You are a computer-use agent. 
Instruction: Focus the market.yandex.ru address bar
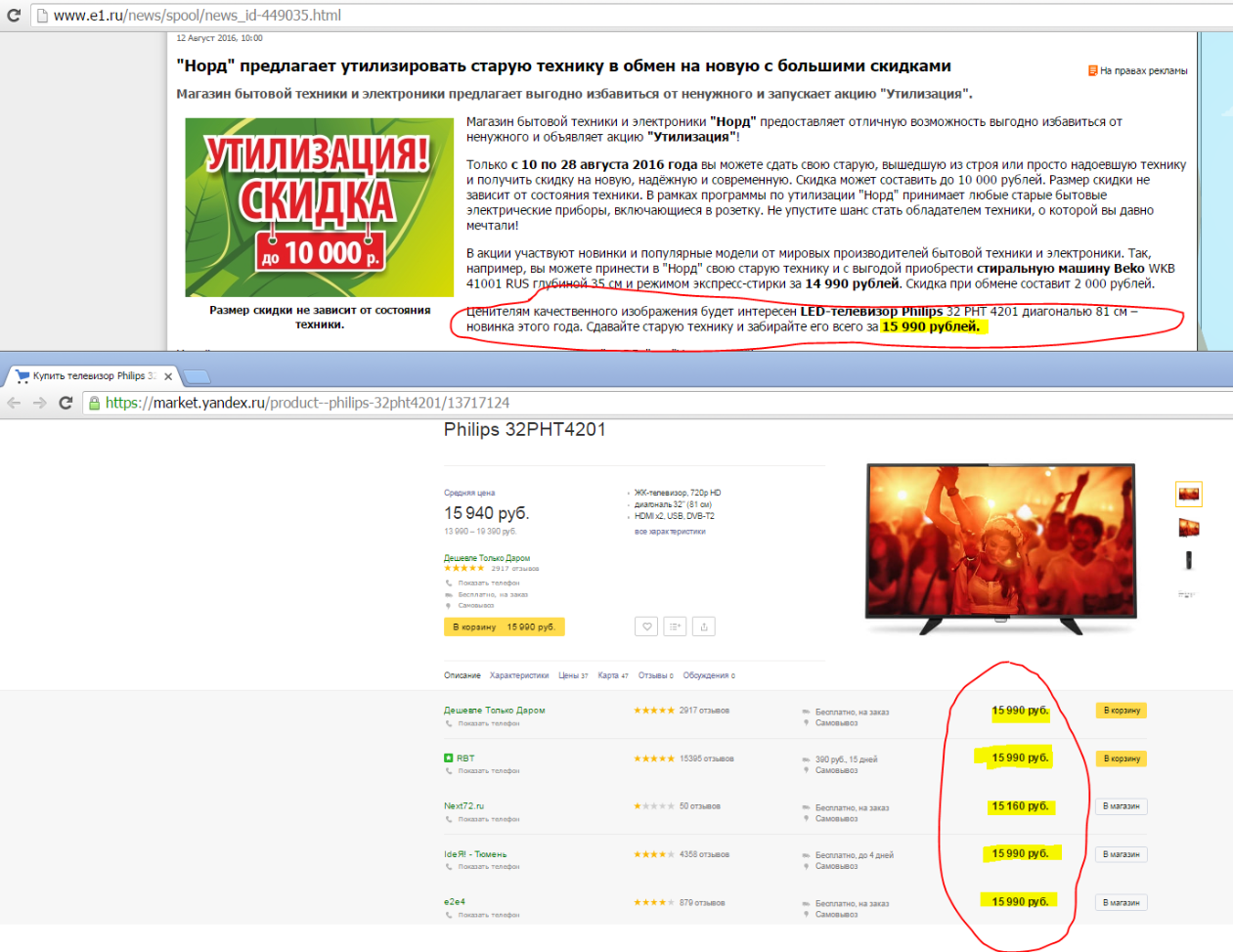[x=655, y=403]
